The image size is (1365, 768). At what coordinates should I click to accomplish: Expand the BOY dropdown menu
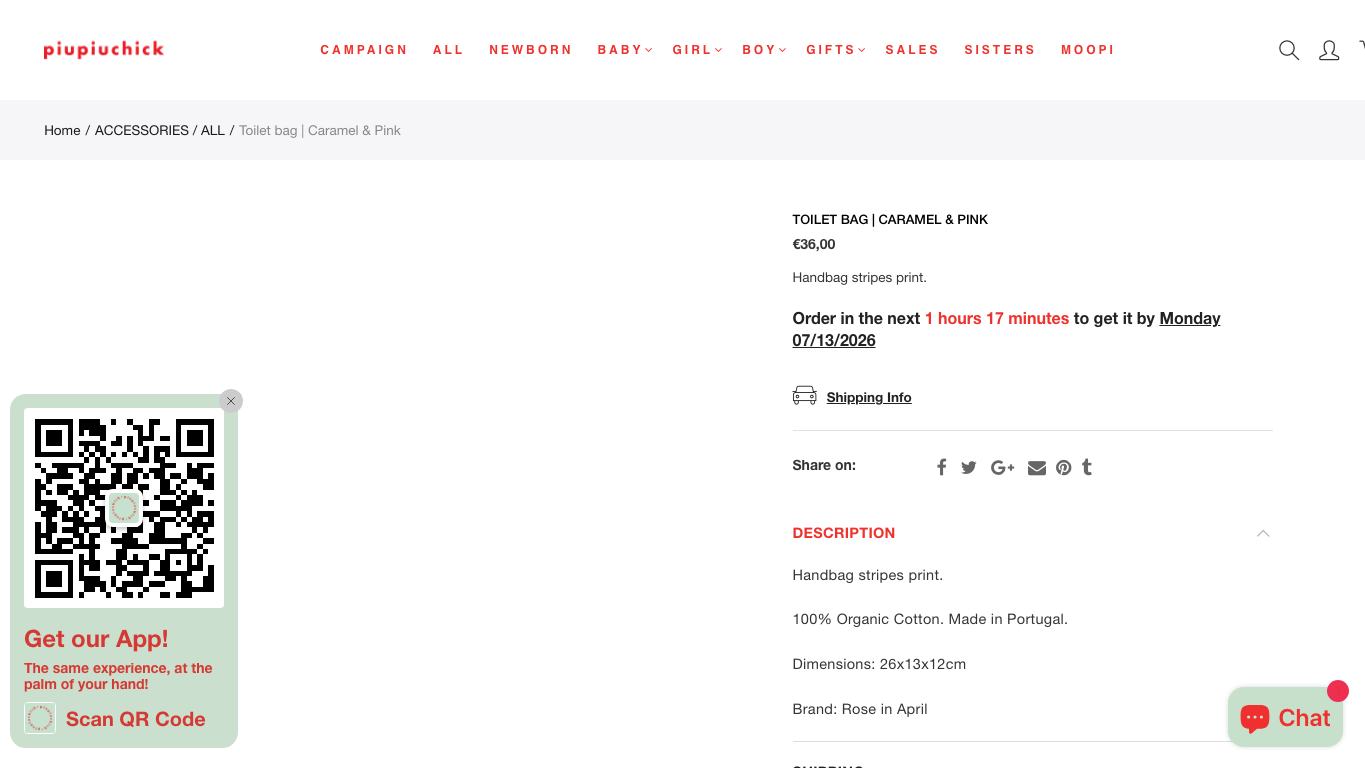764,50
